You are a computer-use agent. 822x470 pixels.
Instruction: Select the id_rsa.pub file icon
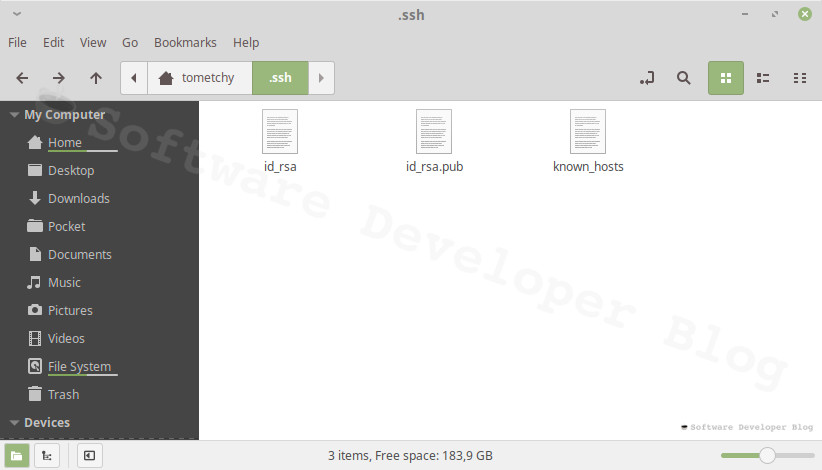(434, 132)
